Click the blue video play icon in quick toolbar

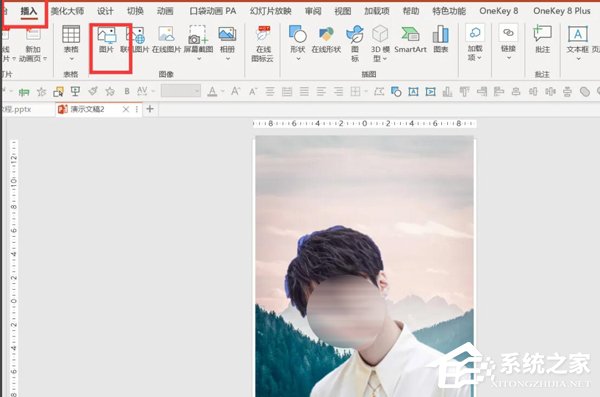tap(430, 91)
